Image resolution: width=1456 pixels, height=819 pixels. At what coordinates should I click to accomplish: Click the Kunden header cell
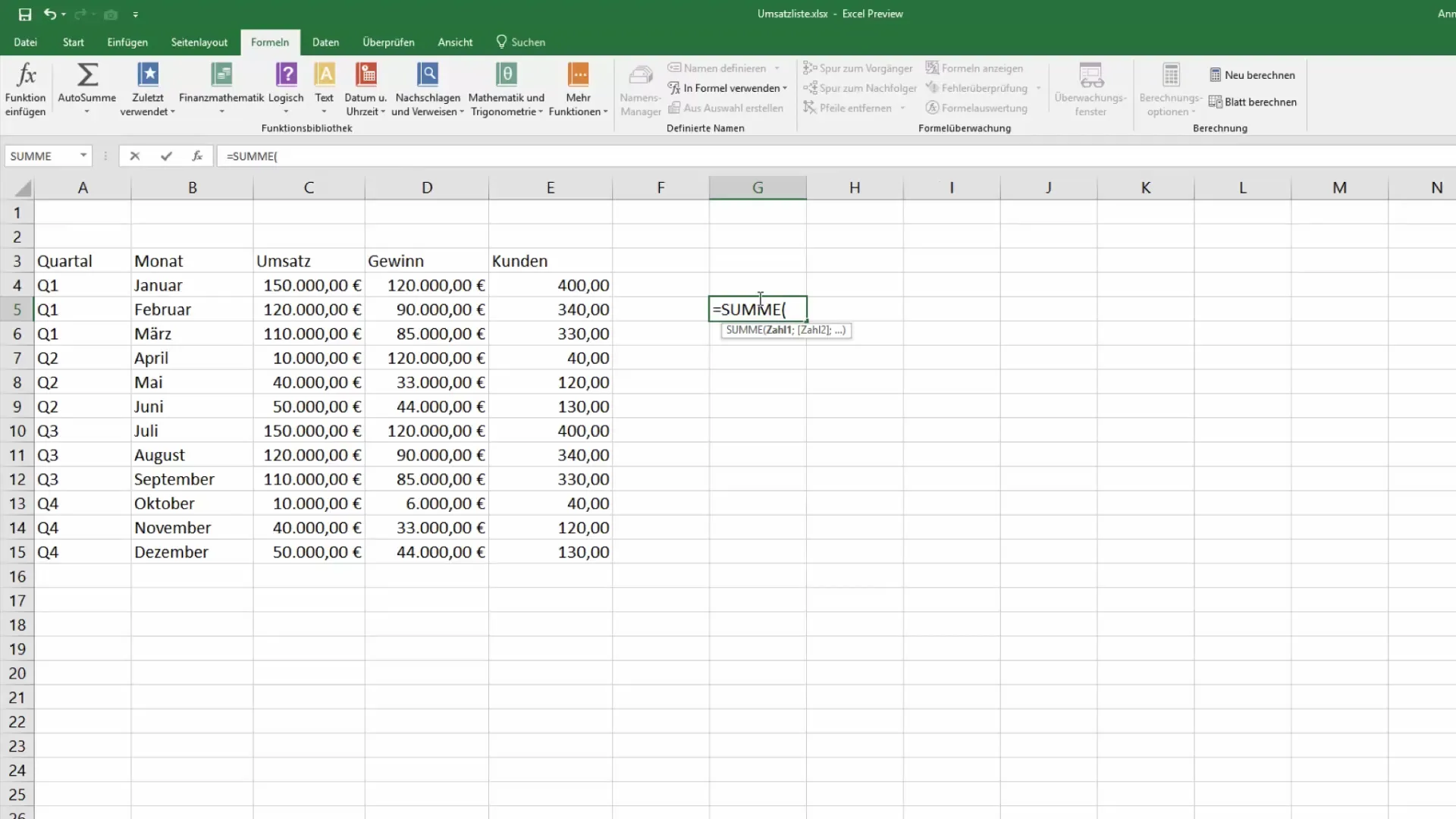tap(551, 261)
